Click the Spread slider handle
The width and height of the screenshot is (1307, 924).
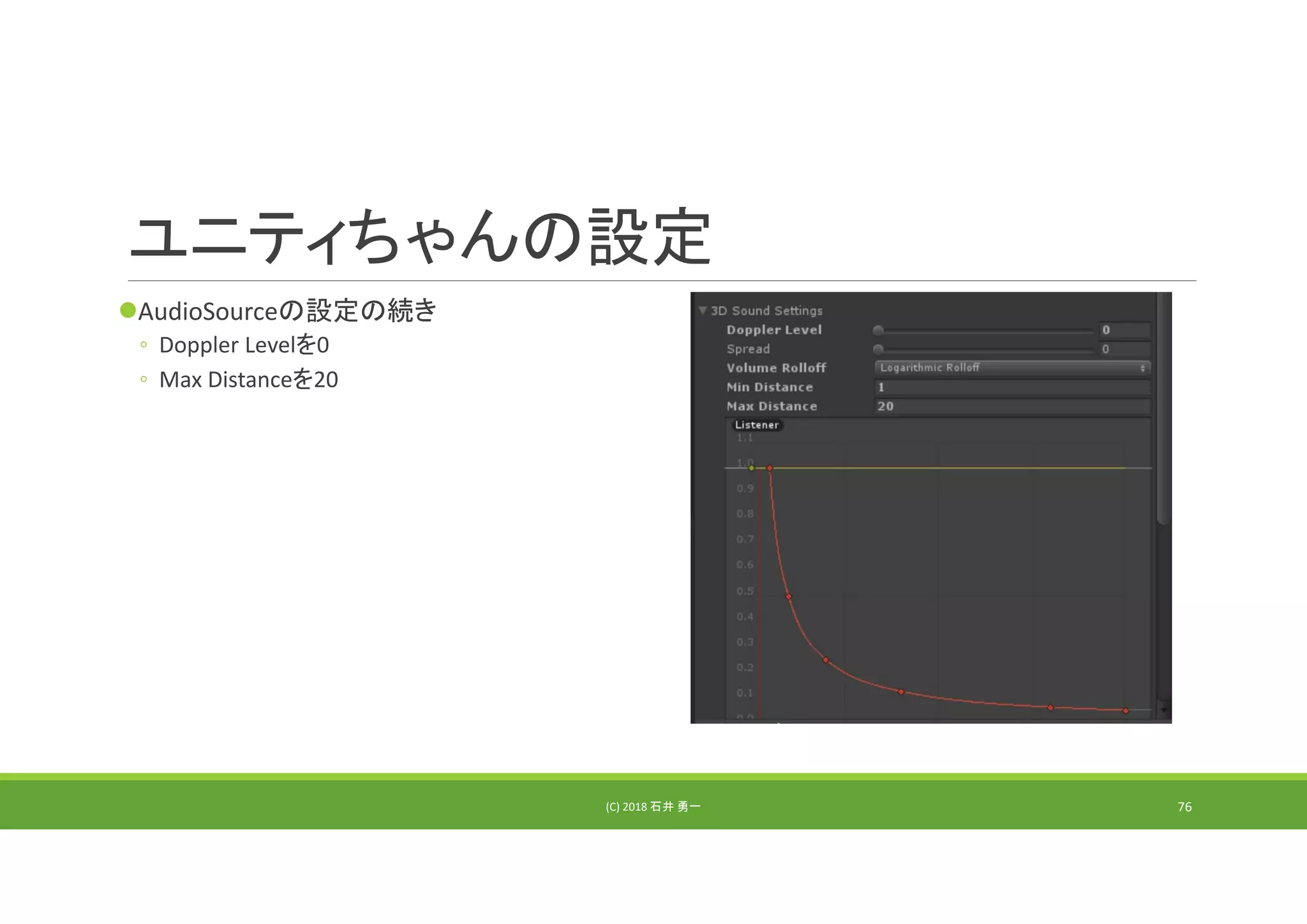pyautogui.click(x=879, y=349)
